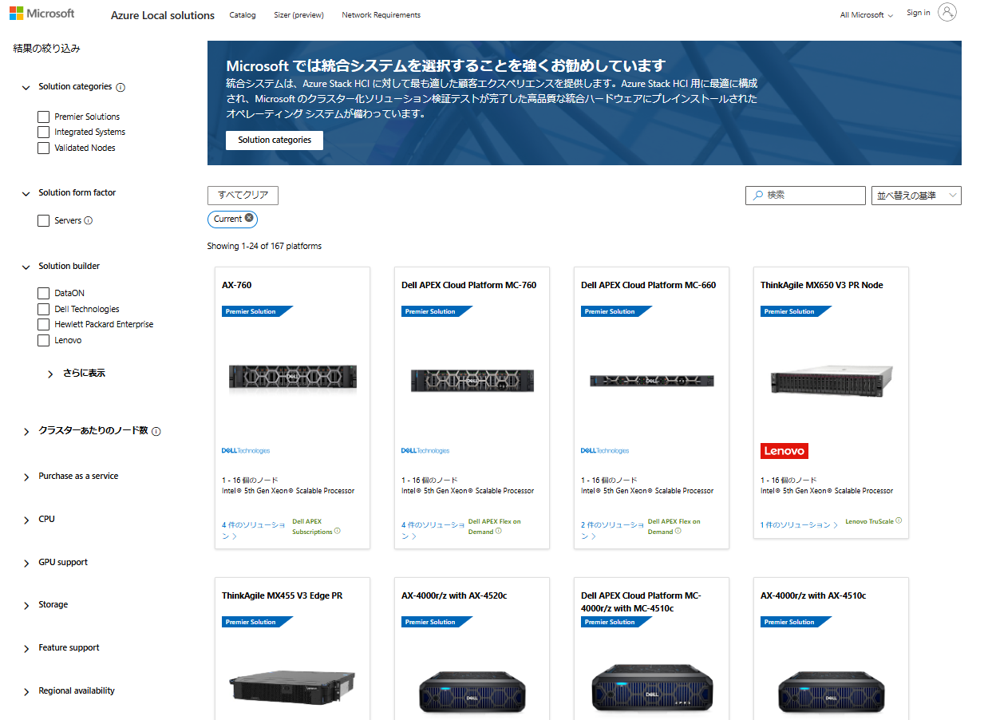Click MC-760 Flex on Demand info icon
Image resolution: width=984 pixels, height=720 pixels.
[x=498, y=531]
